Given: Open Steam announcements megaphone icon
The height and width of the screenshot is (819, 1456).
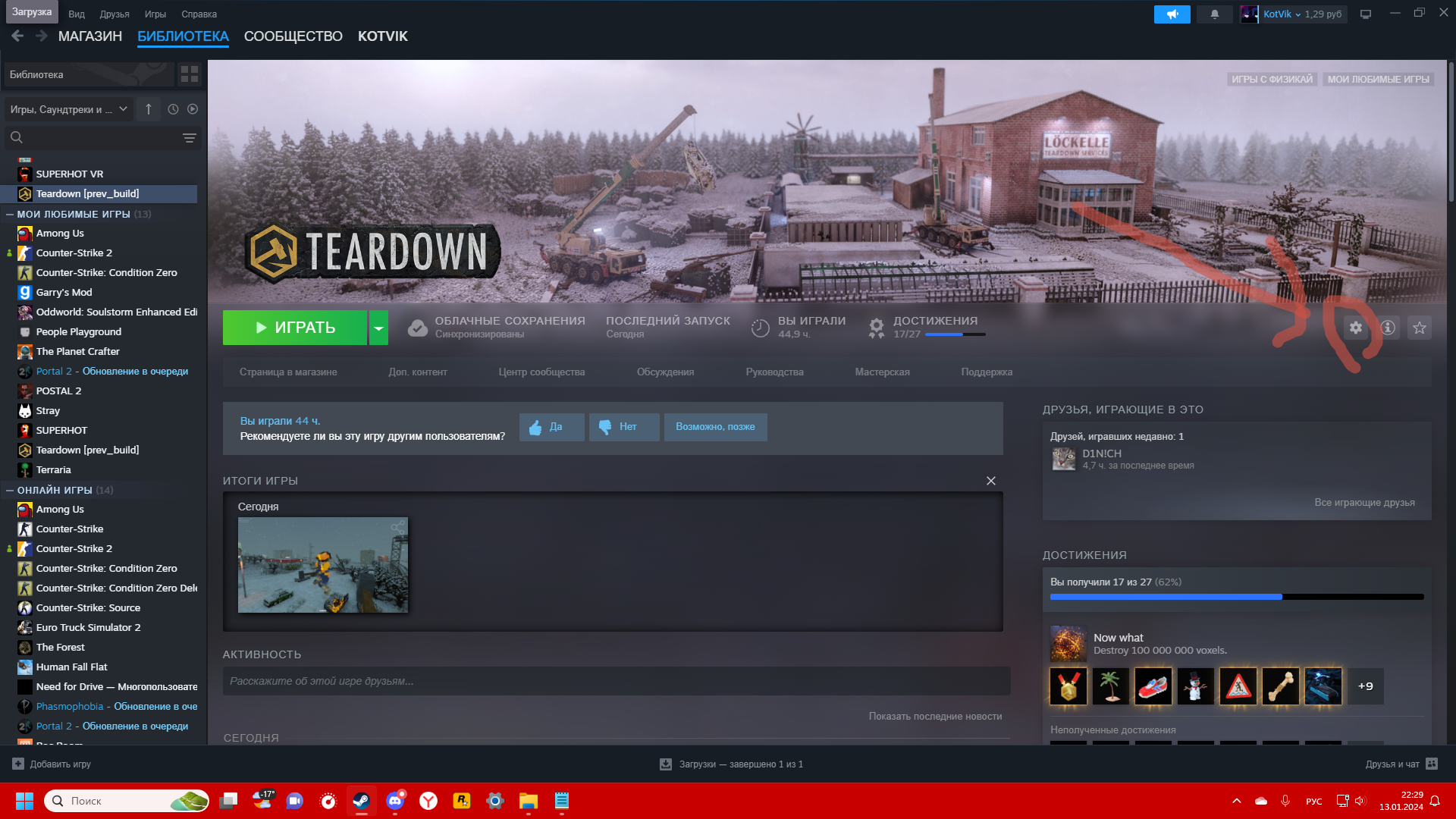Looking at the screenshot, I should point(1172,14).
